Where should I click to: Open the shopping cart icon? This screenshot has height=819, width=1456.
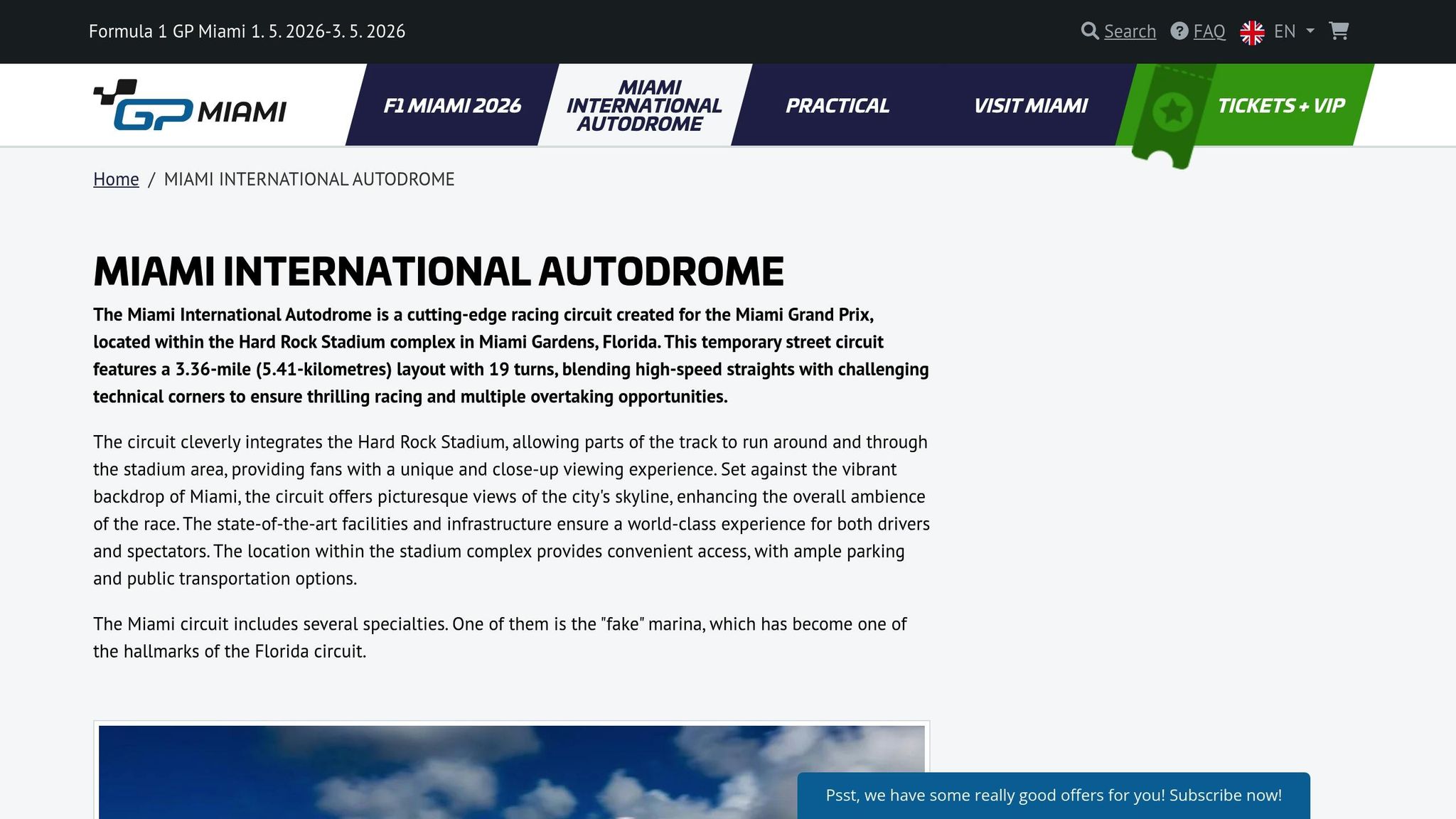coord(1339,31)
